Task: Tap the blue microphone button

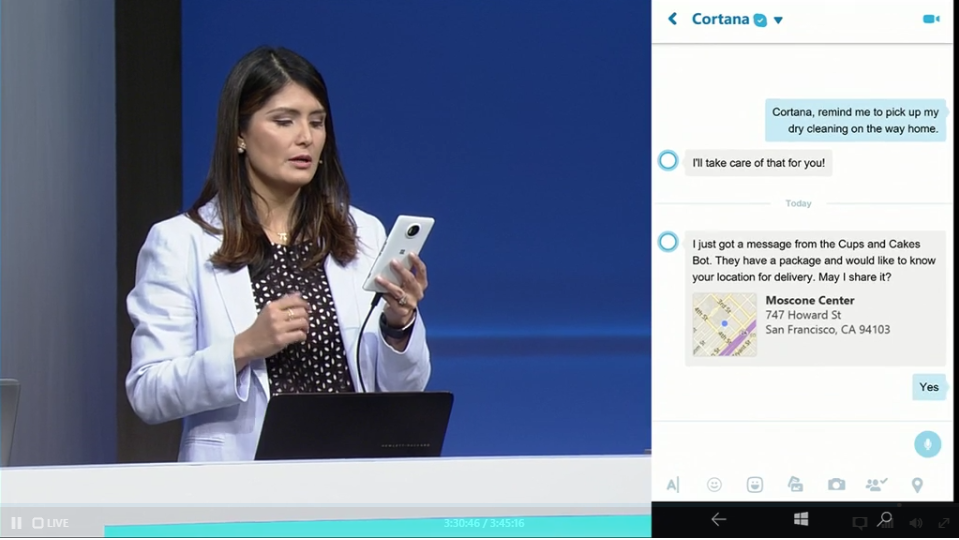Action: (x=927, y=444)
